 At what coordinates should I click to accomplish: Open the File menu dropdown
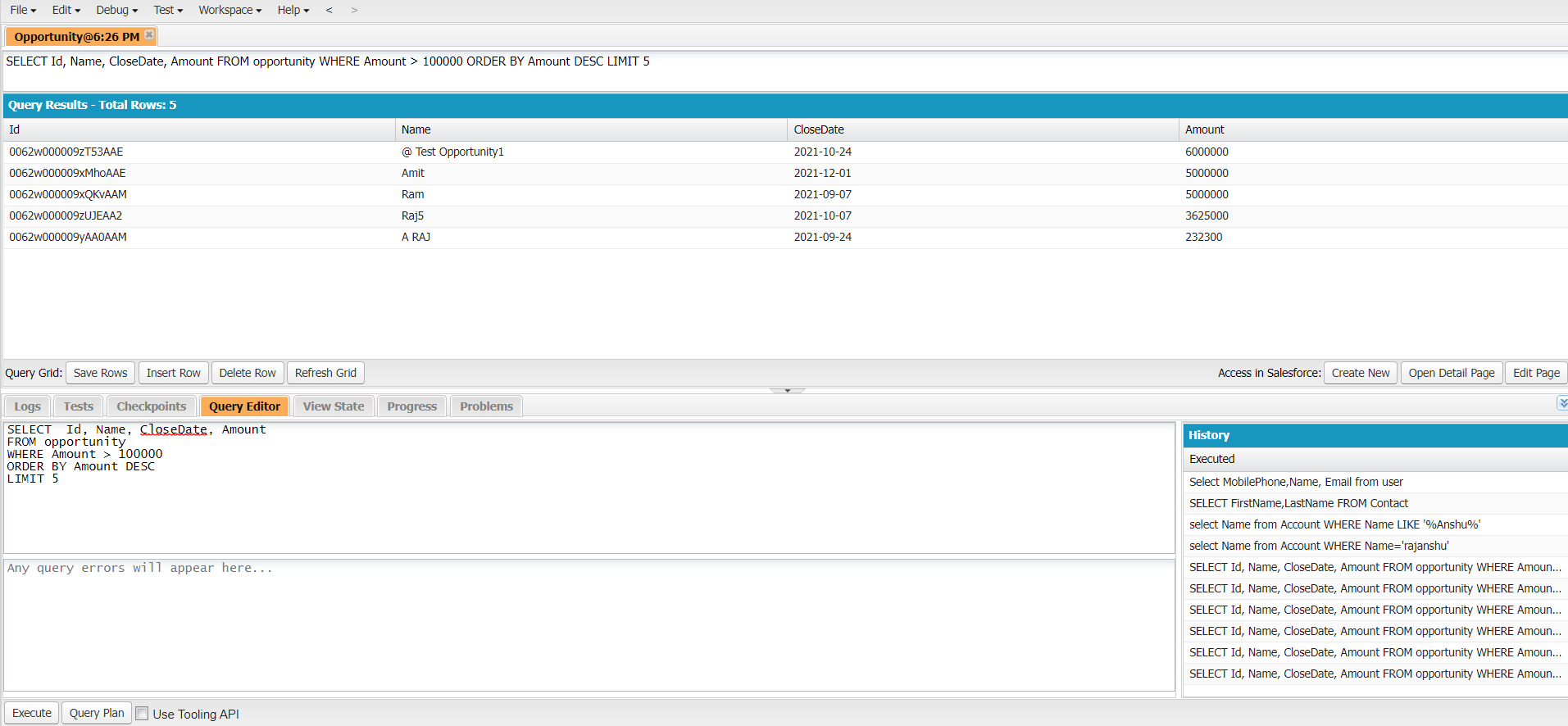(23, 10)
